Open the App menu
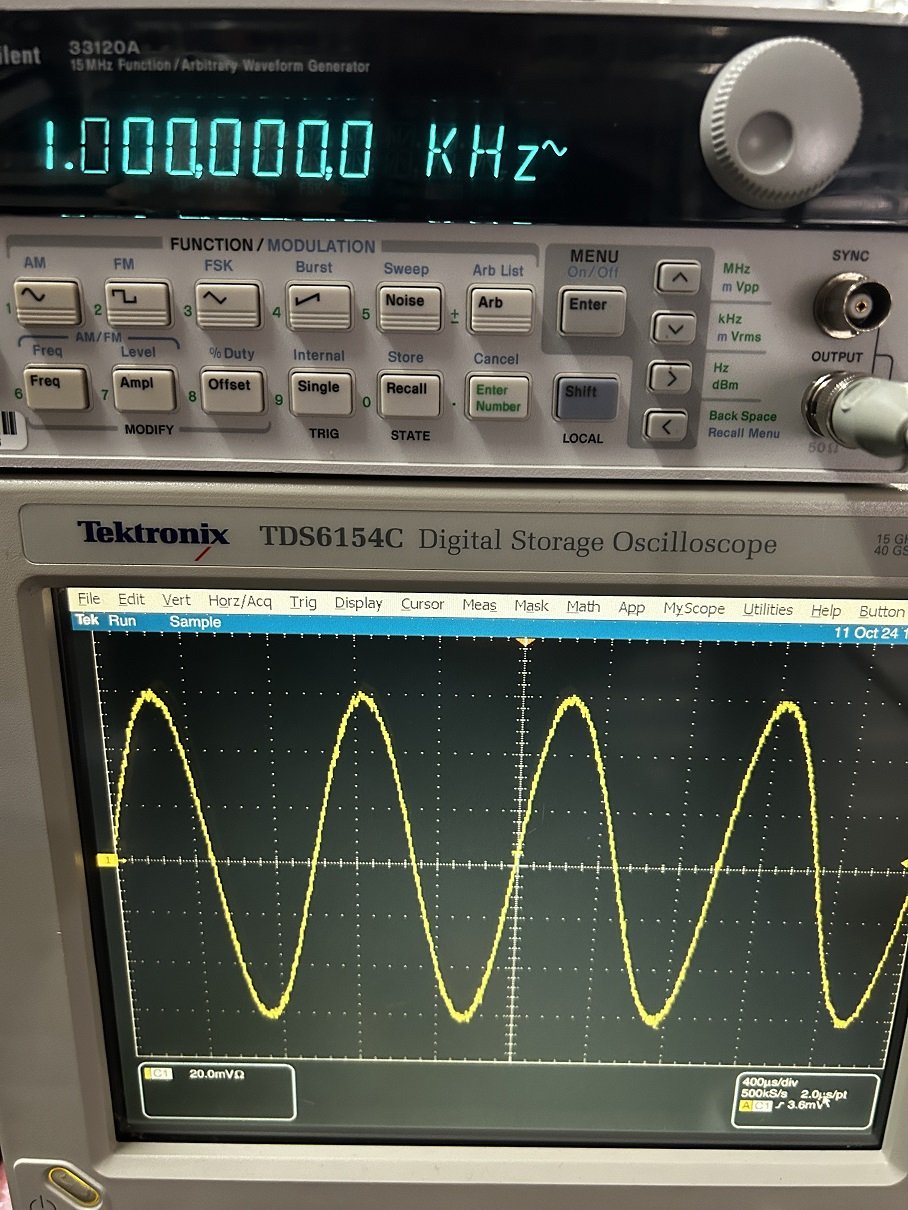Image resolution: width=908 pixels, height=1210 pixels. pyautogui.click(x=632, y=607)
